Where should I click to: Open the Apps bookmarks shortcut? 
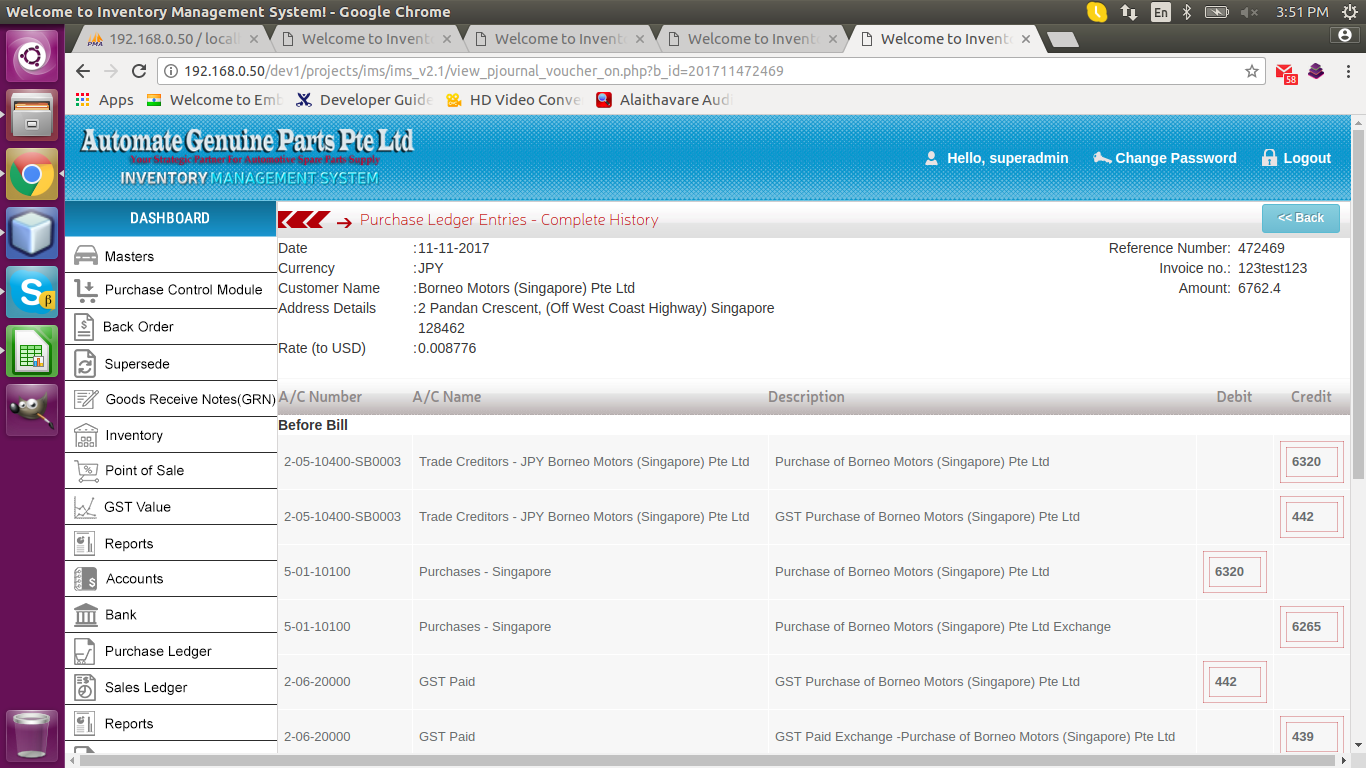(x=105, y=100)
